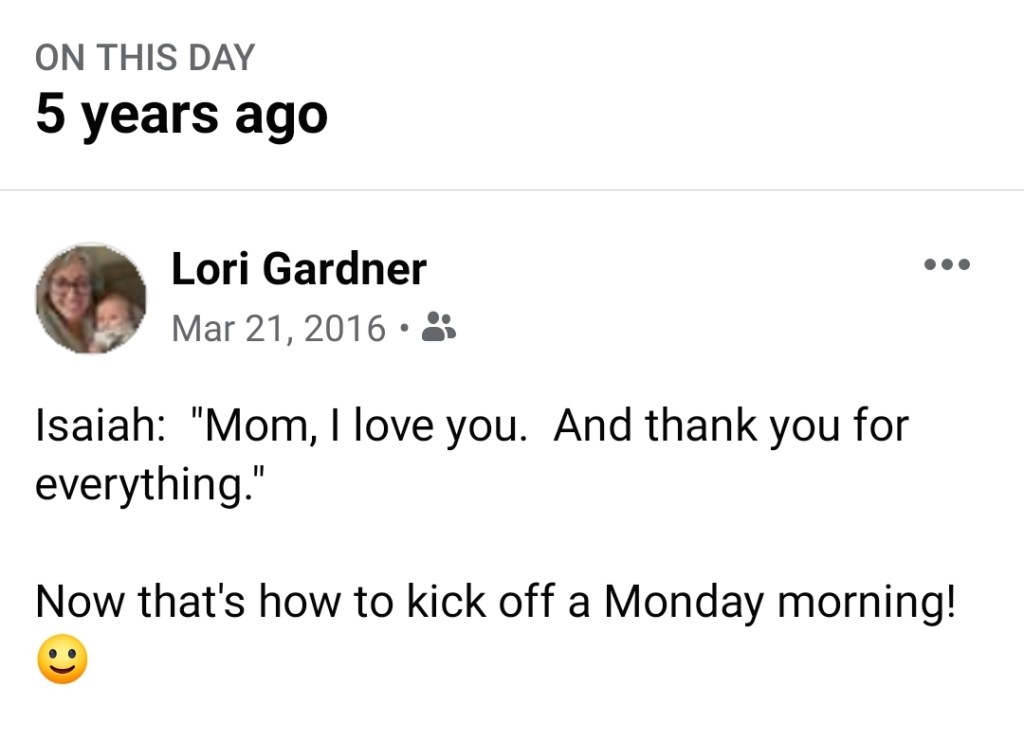
Task: Tap the word "years" in the heading
Action: (x=149, y=114)
